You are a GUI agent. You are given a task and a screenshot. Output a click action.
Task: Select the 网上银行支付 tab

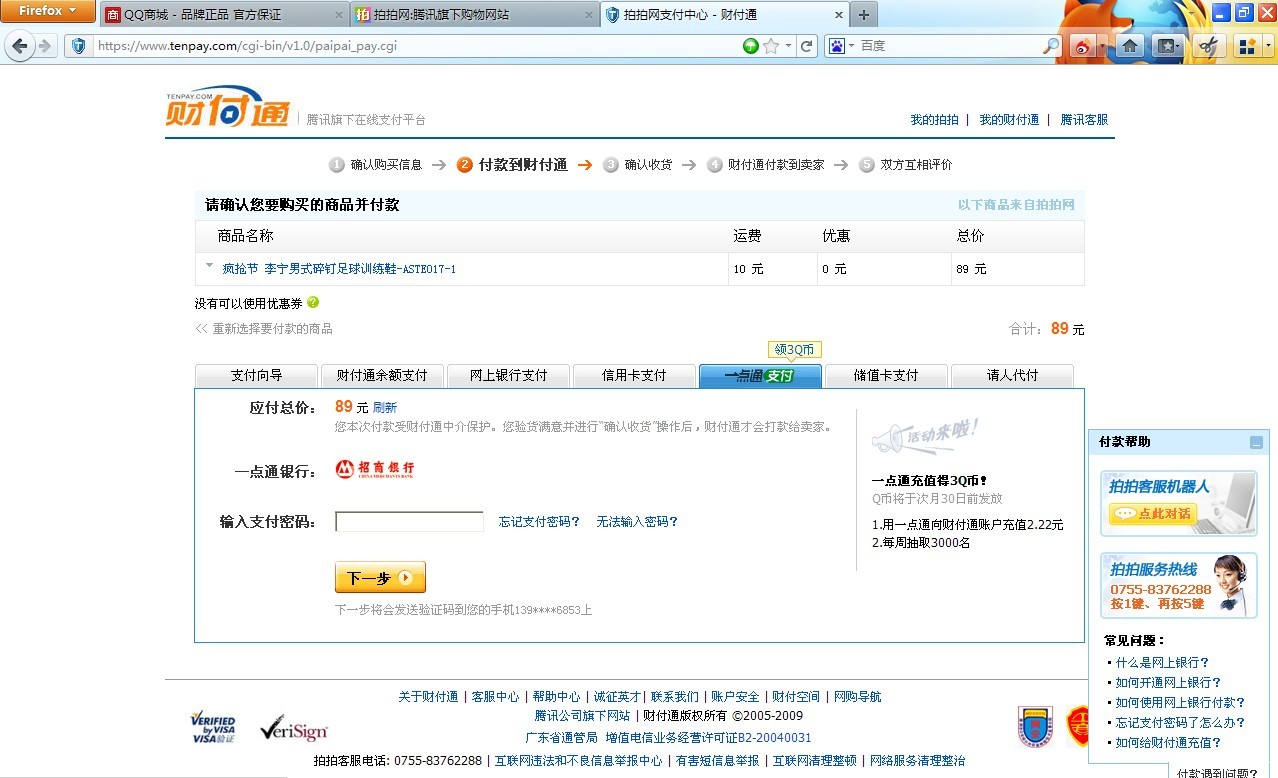click(x=508, y=376)
